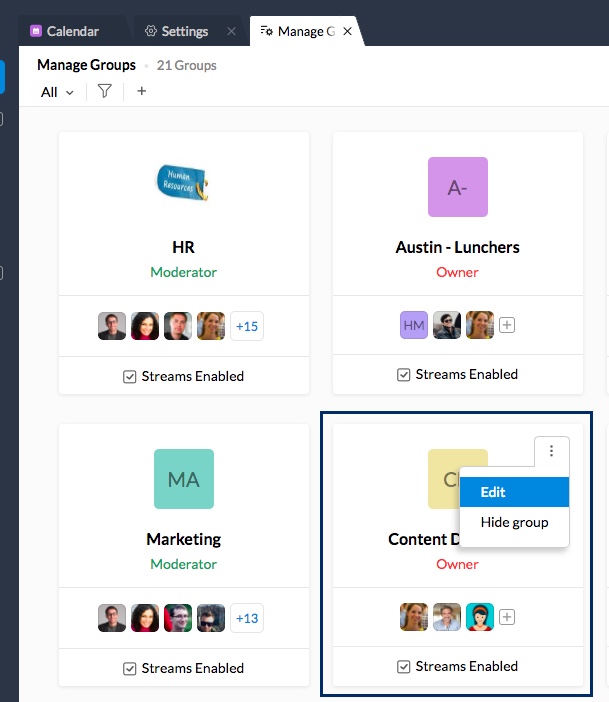Click second member photo in Marketing card

click(145, 618)
